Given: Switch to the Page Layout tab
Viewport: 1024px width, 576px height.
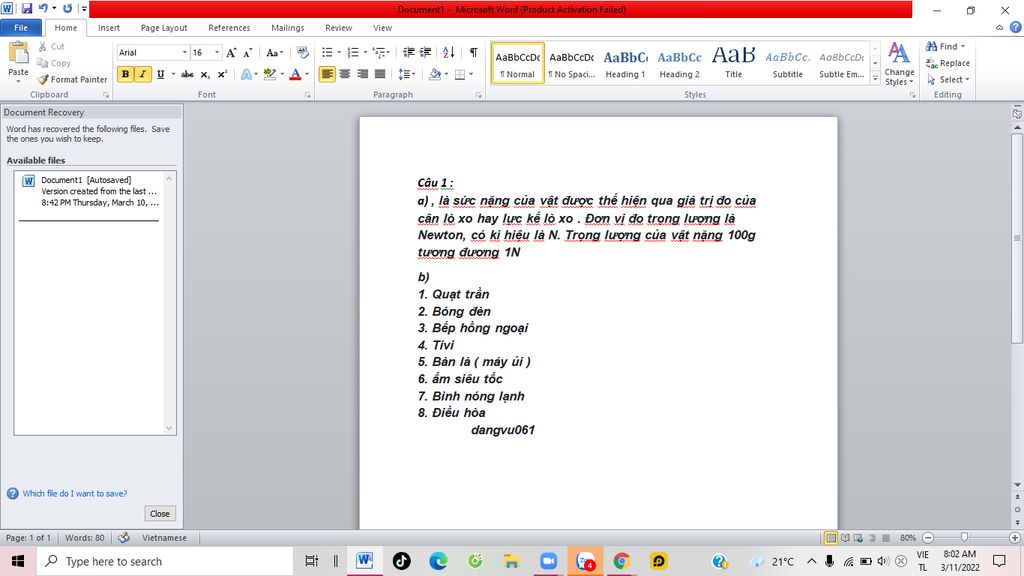Looking at the screenshot, I should coord(164,27).
